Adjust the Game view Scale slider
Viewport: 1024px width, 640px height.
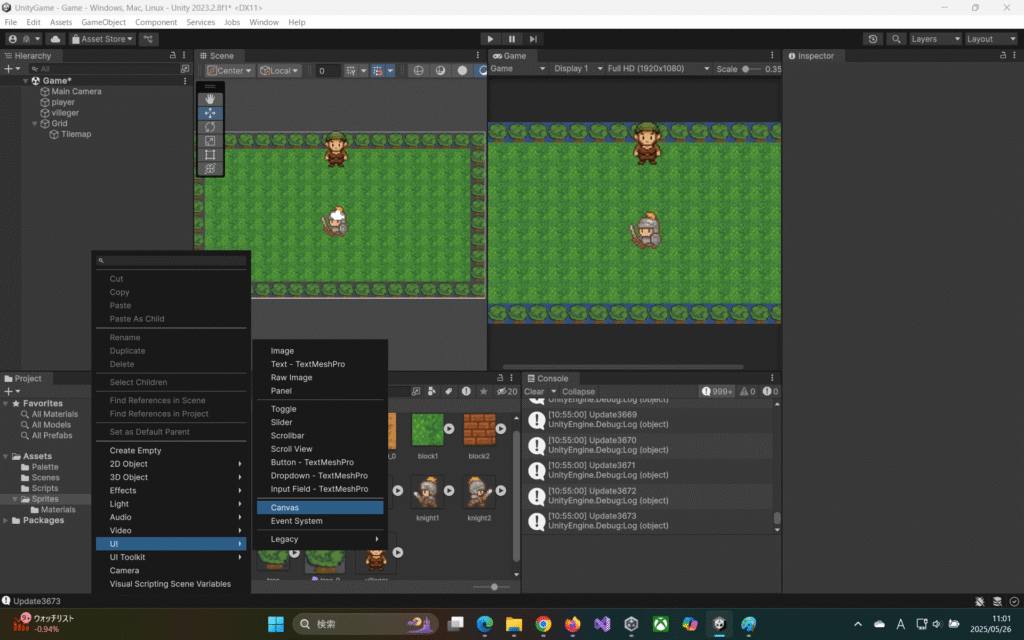click(752, 69)
